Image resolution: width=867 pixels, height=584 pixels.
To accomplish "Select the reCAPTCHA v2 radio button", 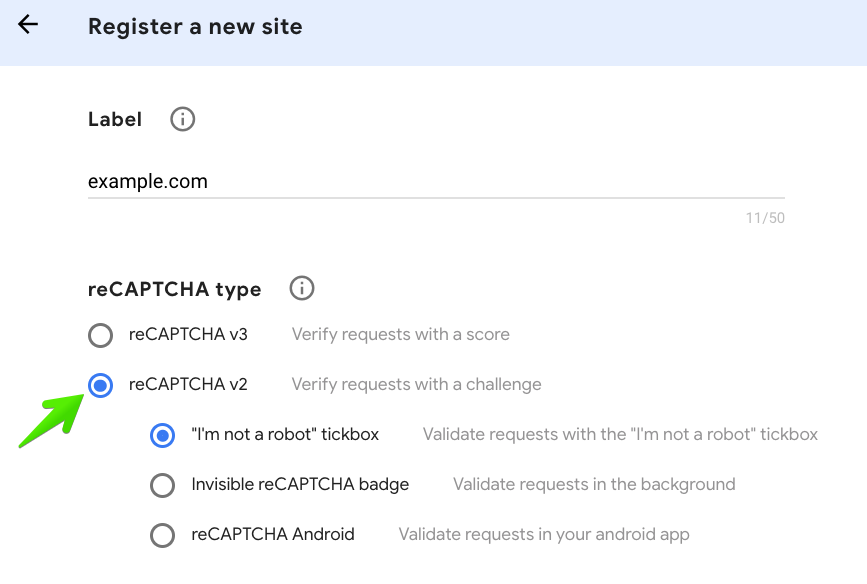I will (101, 385).
